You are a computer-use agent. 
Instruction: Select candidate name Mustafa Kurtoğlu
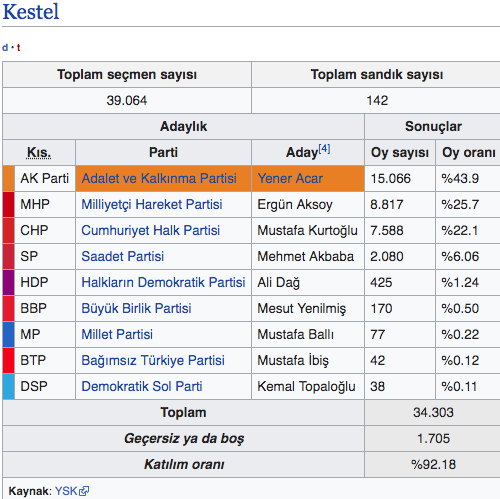coord(307,230)
